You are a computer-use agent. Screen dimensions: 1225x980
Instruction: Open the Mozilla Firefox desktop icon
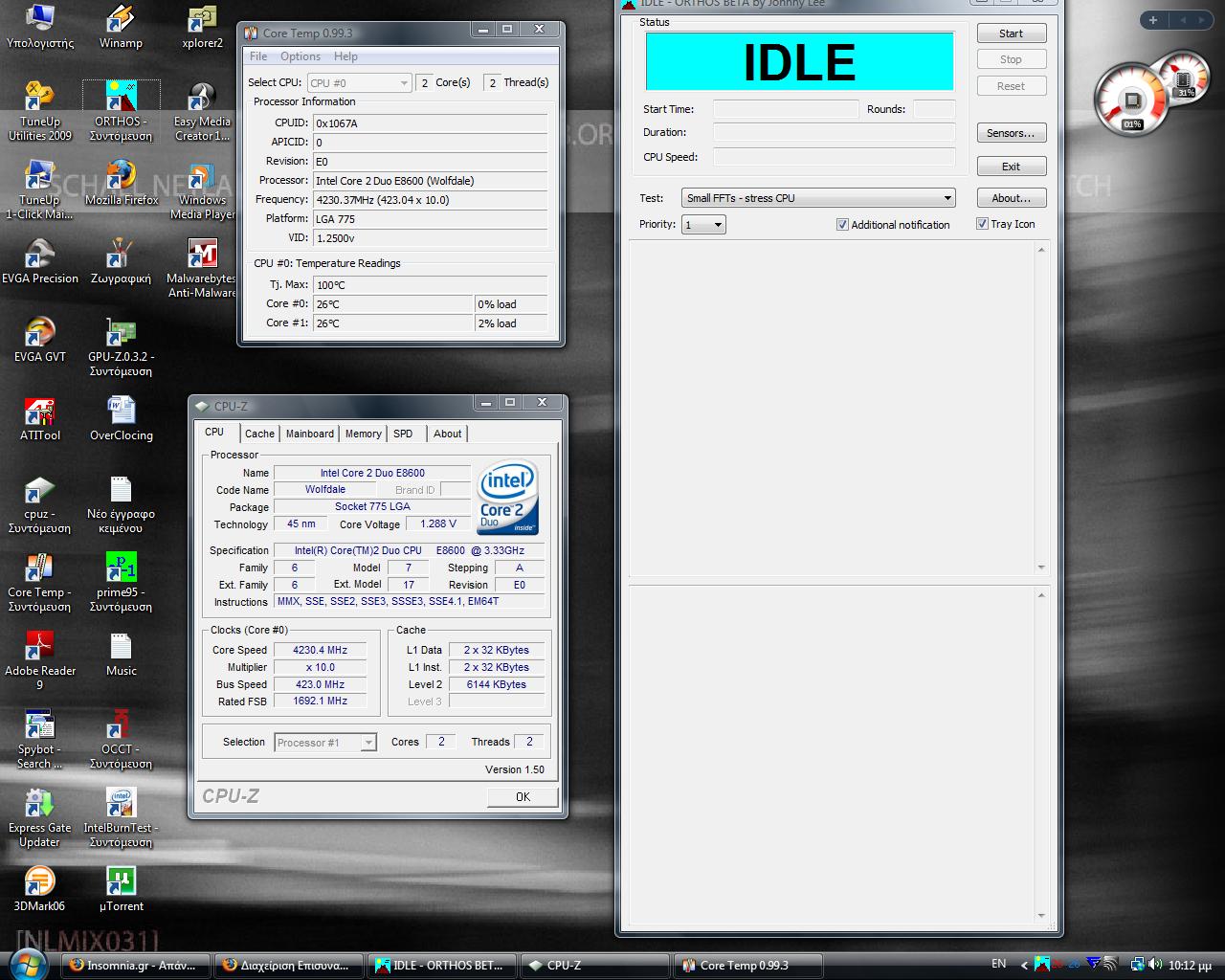coord(121,184)
